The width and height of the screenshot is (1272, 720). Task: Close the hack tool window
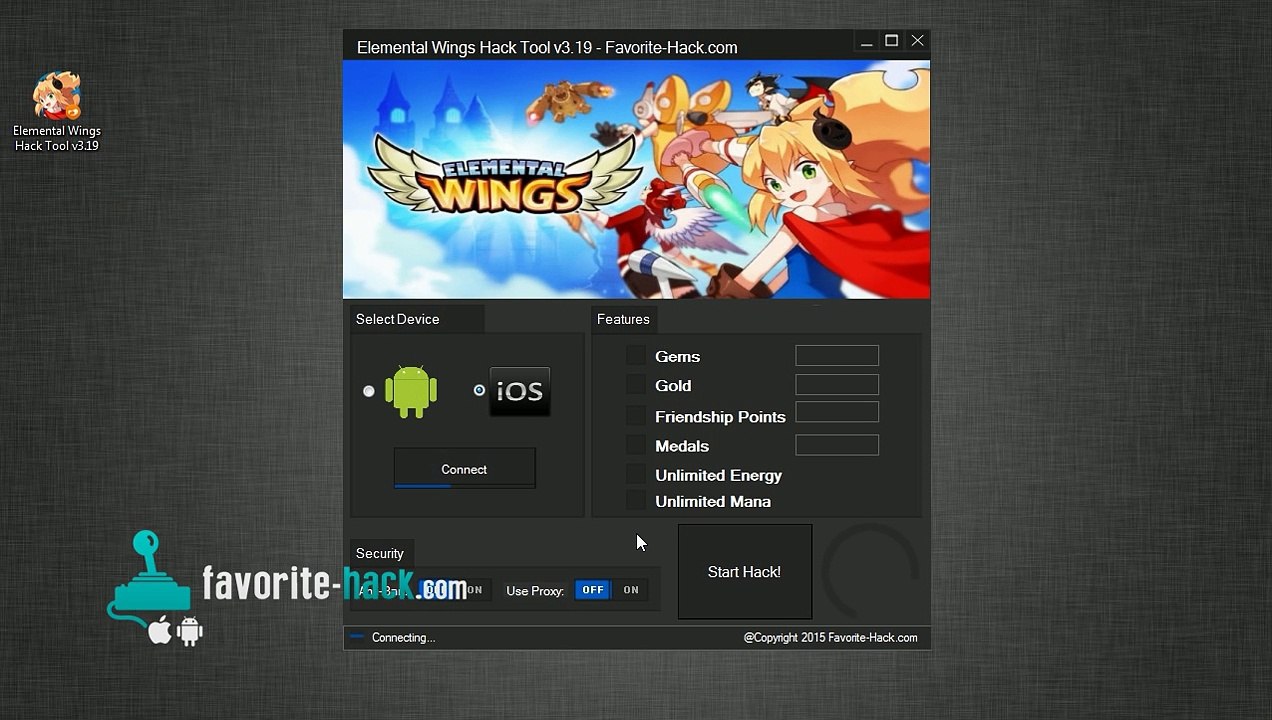point(918,41)
